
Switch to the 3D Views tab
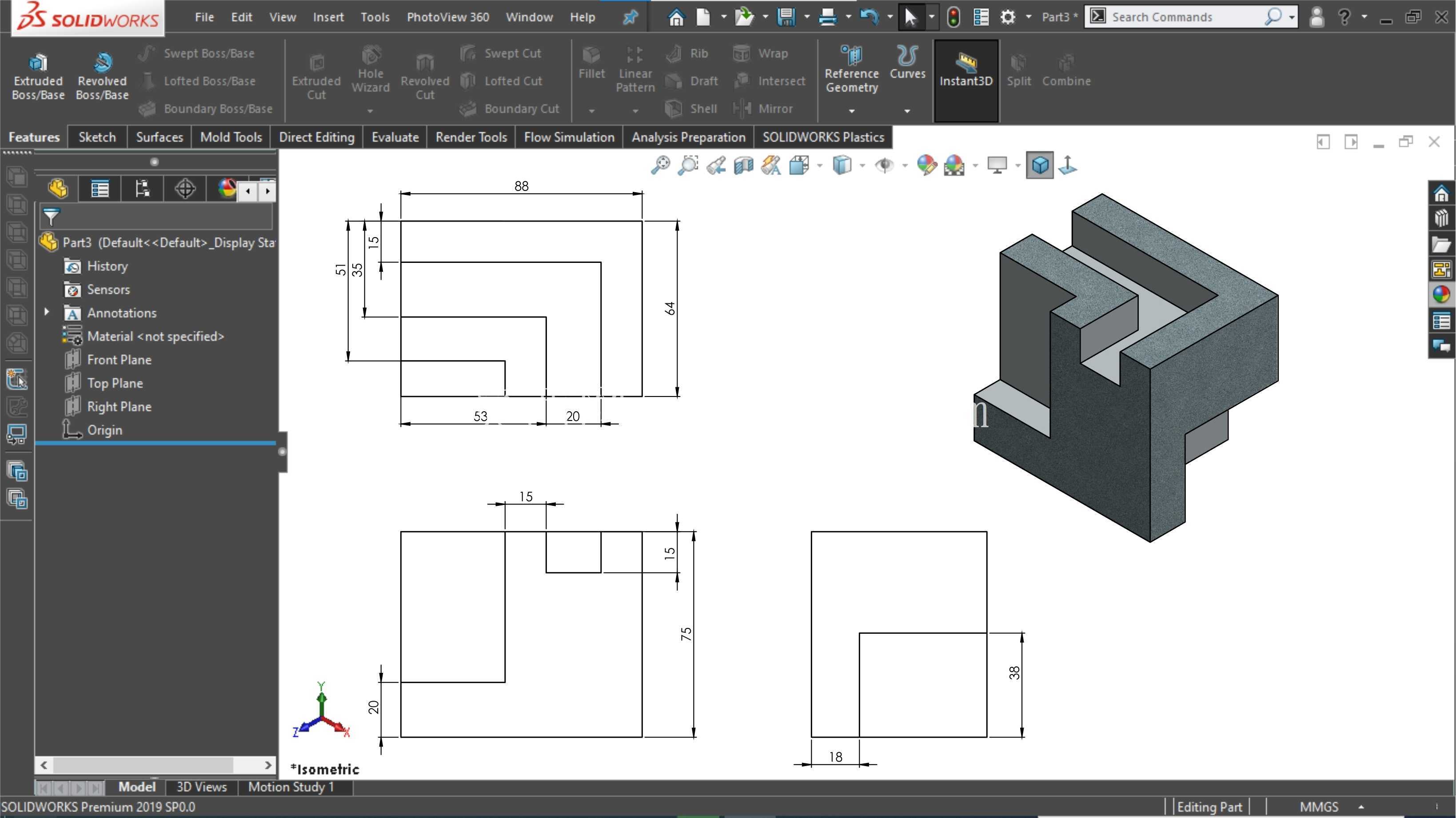pos(201,787)
